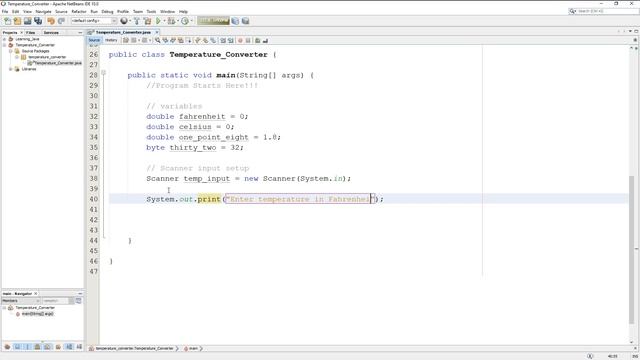Select the Temperature_Converter class in the Navigator
The width and height of the screenshot is (640, 360).
35,308
